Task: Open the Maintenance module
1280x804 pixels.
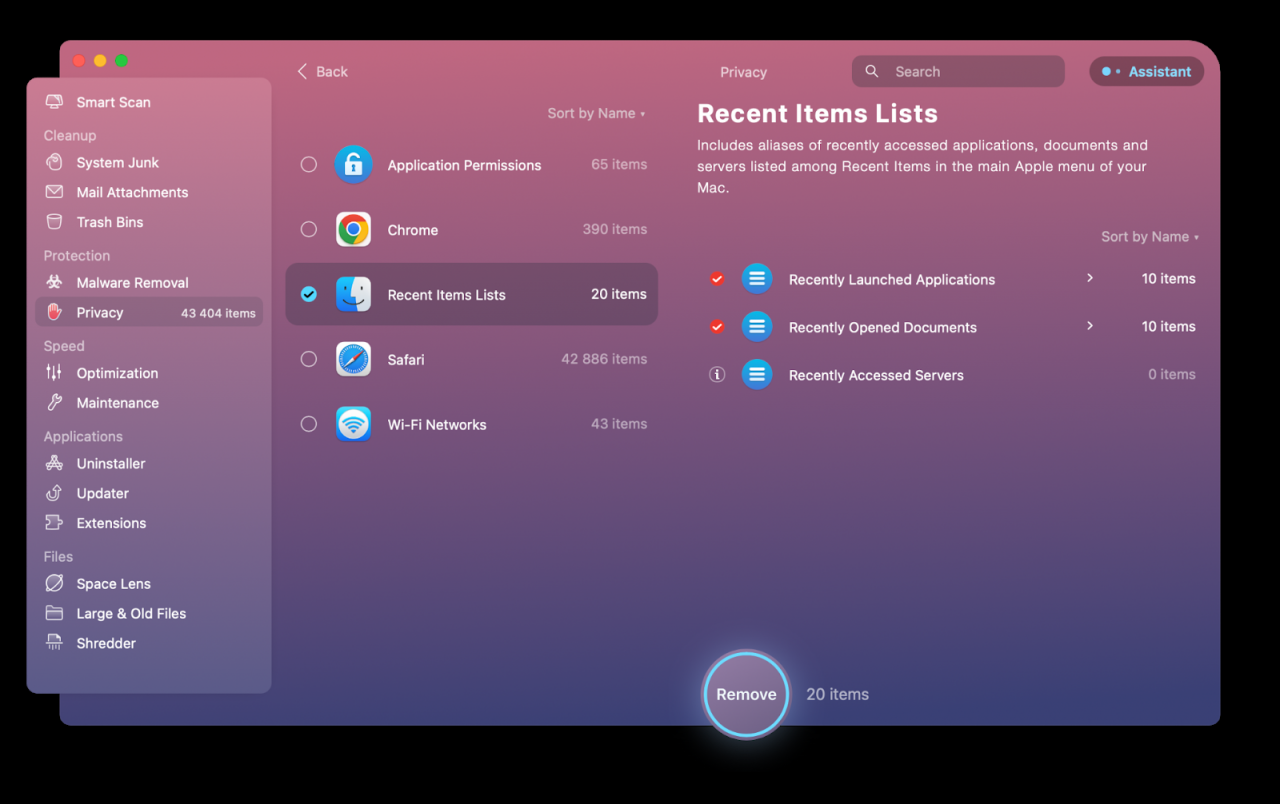Action: (149, 403)
